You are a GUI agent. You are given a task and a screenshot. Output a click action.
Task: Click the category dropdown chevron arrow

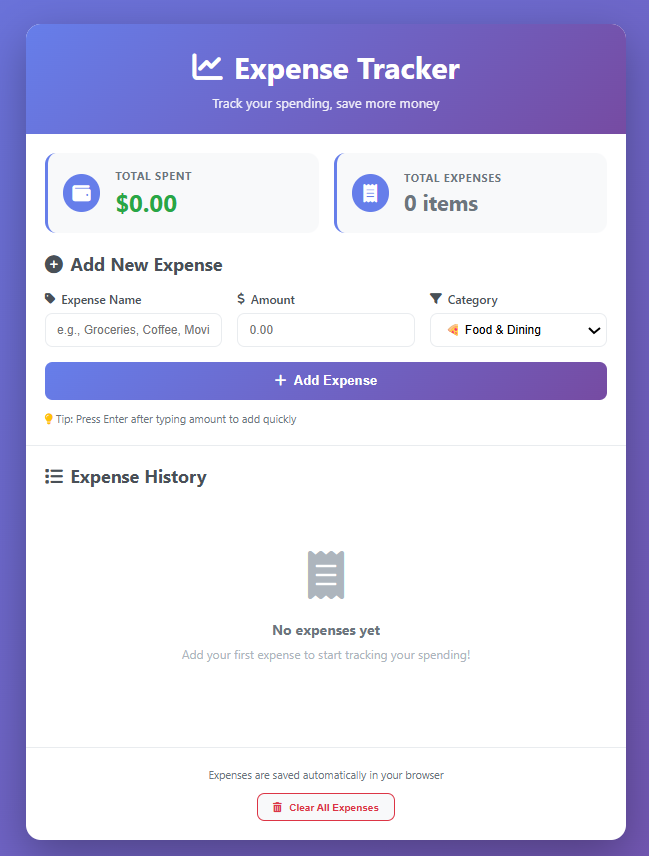pyautogui.click(x=593, y=330)
